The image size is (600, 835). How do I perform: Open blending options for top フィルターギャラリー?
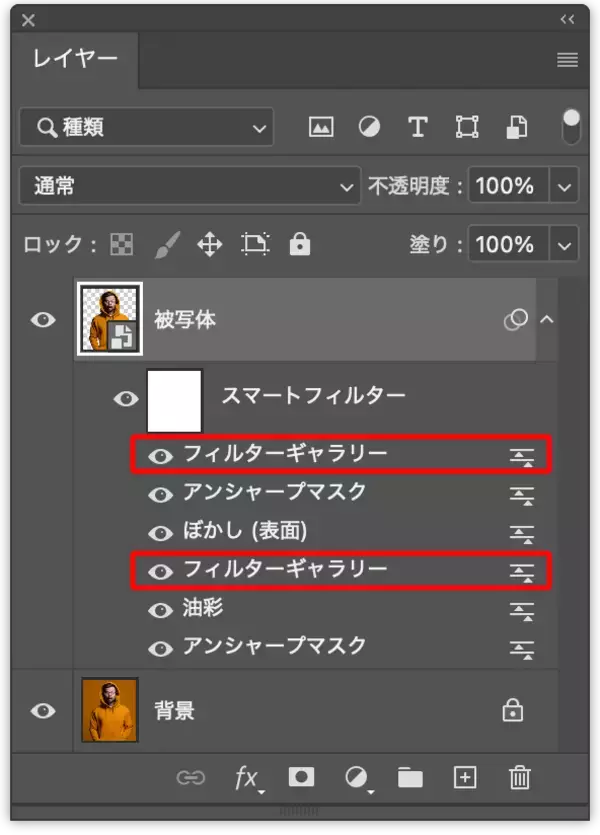coord(521,457)
